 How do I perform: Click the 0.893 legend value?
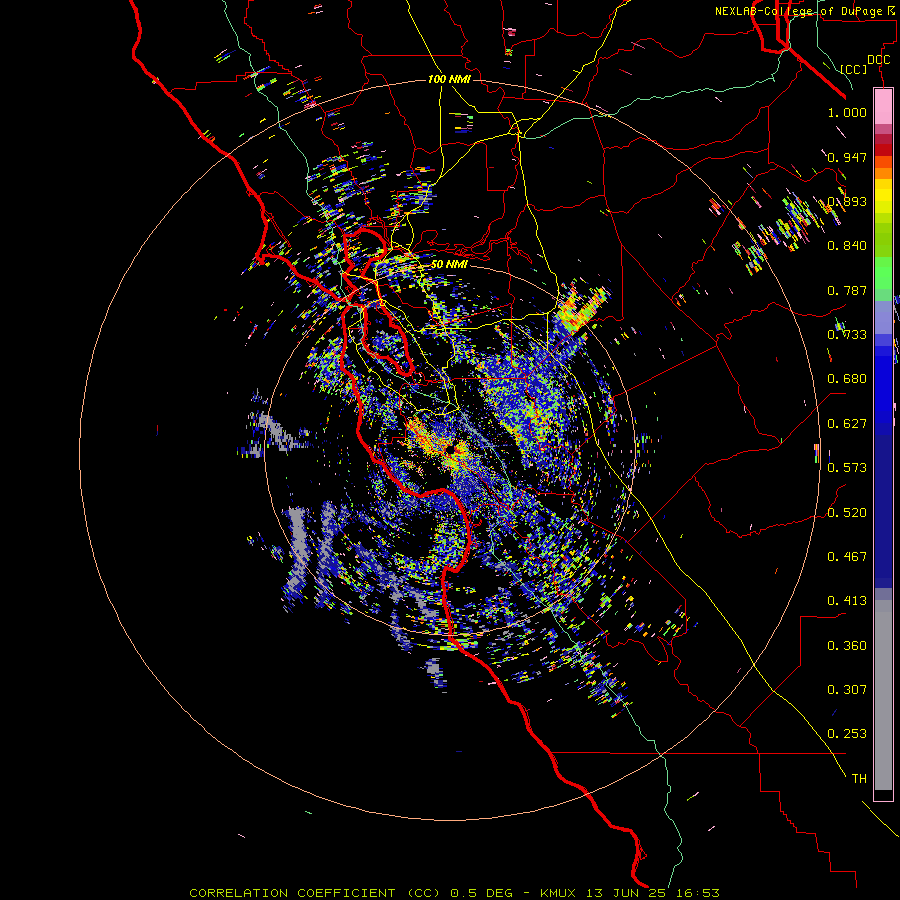(x=847, y=201)
